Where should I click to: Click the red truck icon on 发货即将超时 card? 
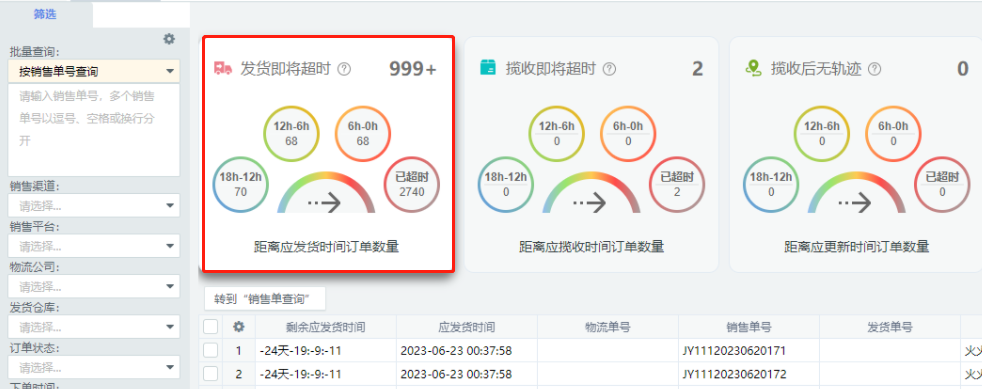pos(223,68)
